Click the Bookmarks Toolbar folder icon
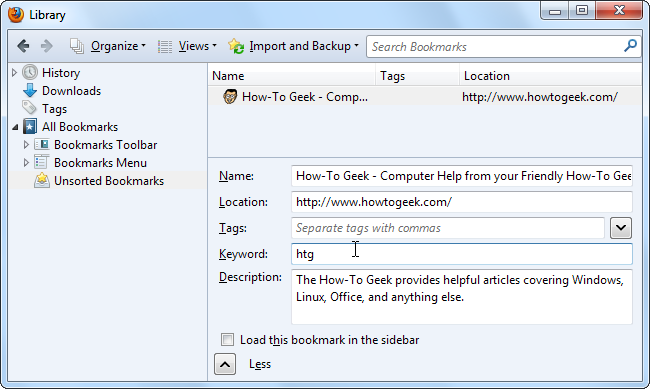This screenshot has width=650, height=389. pos(41,144)
